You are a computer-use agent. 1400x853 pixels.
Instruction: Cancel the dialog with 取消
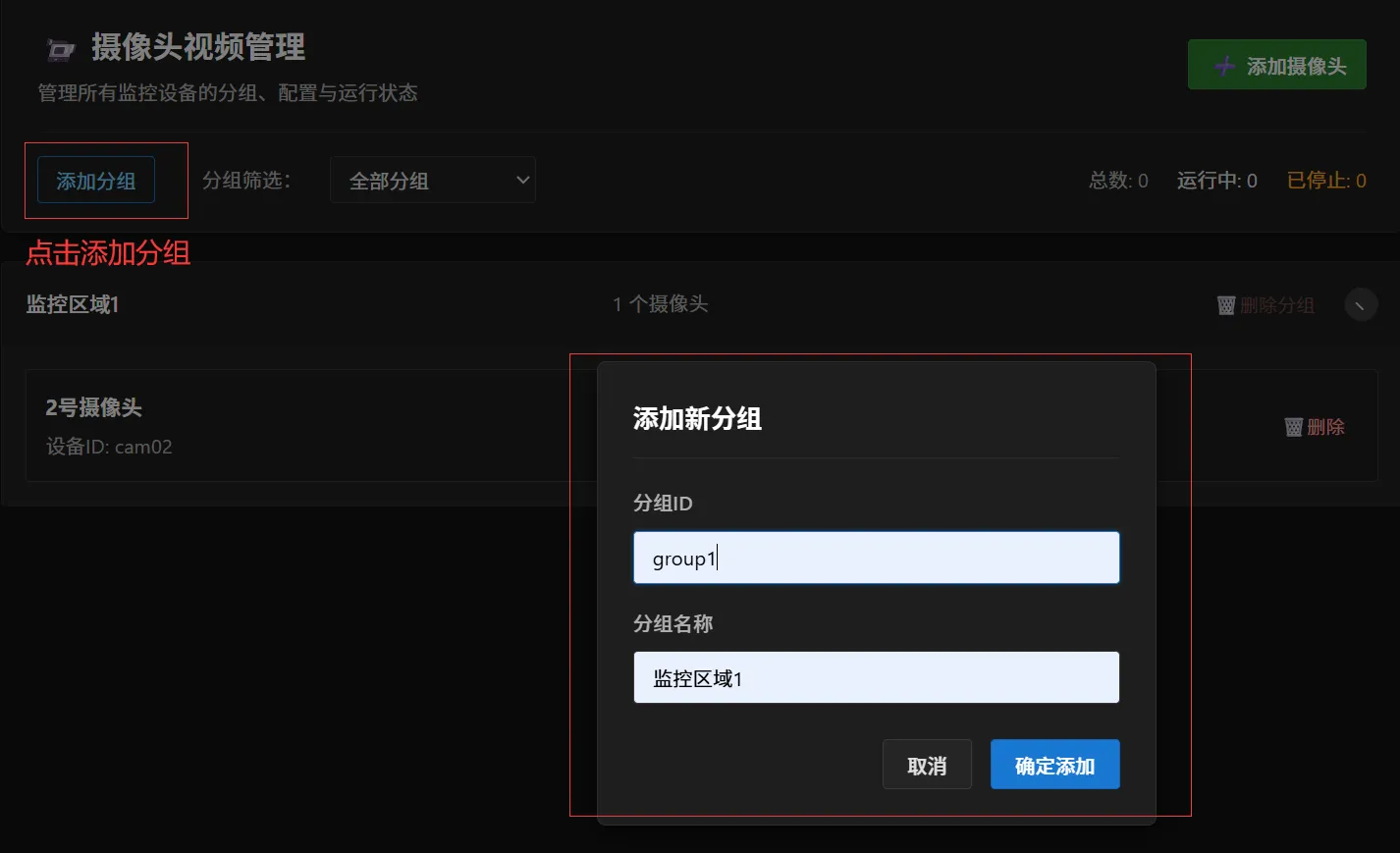(927, 766)
